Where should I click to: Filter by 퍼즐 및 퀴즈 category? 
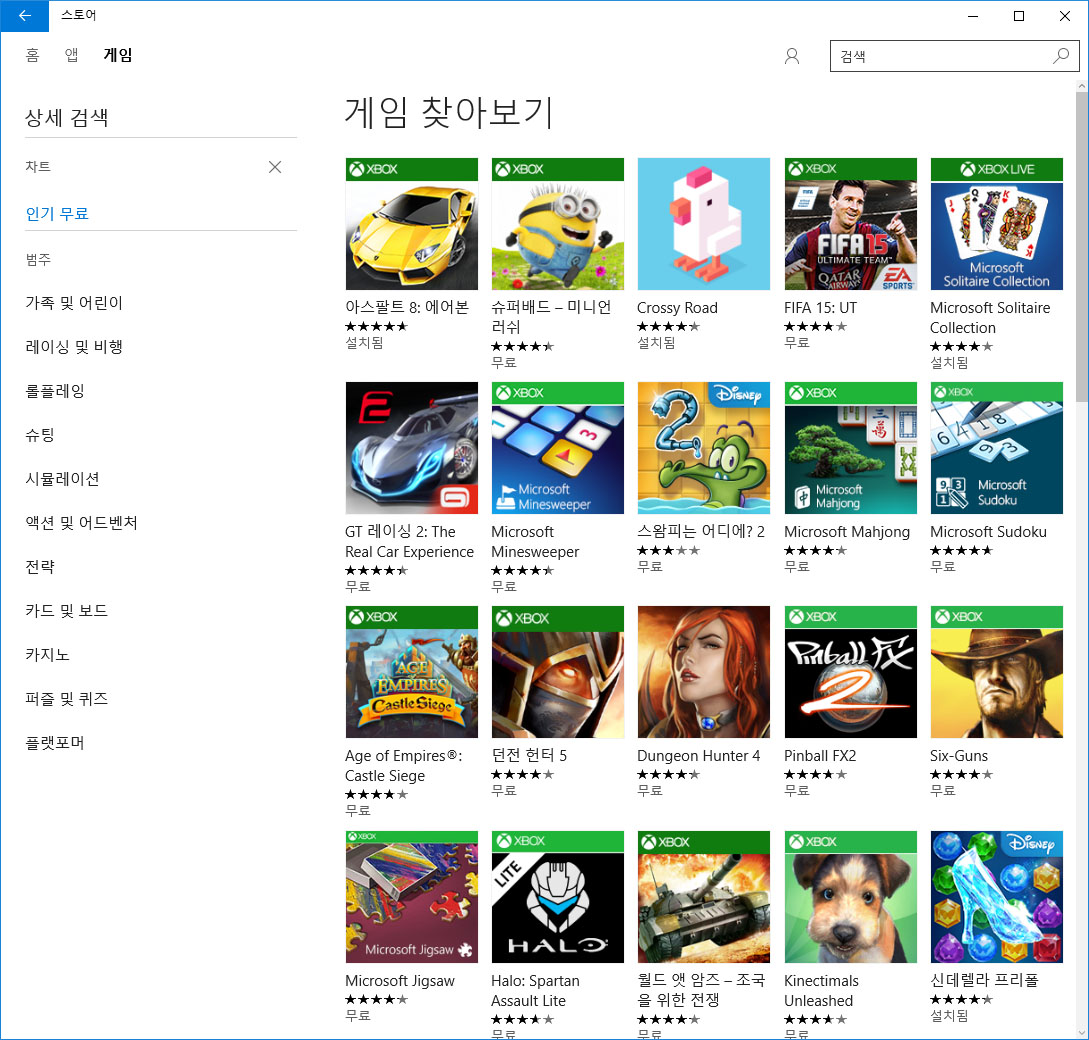(x=67, y=699)
